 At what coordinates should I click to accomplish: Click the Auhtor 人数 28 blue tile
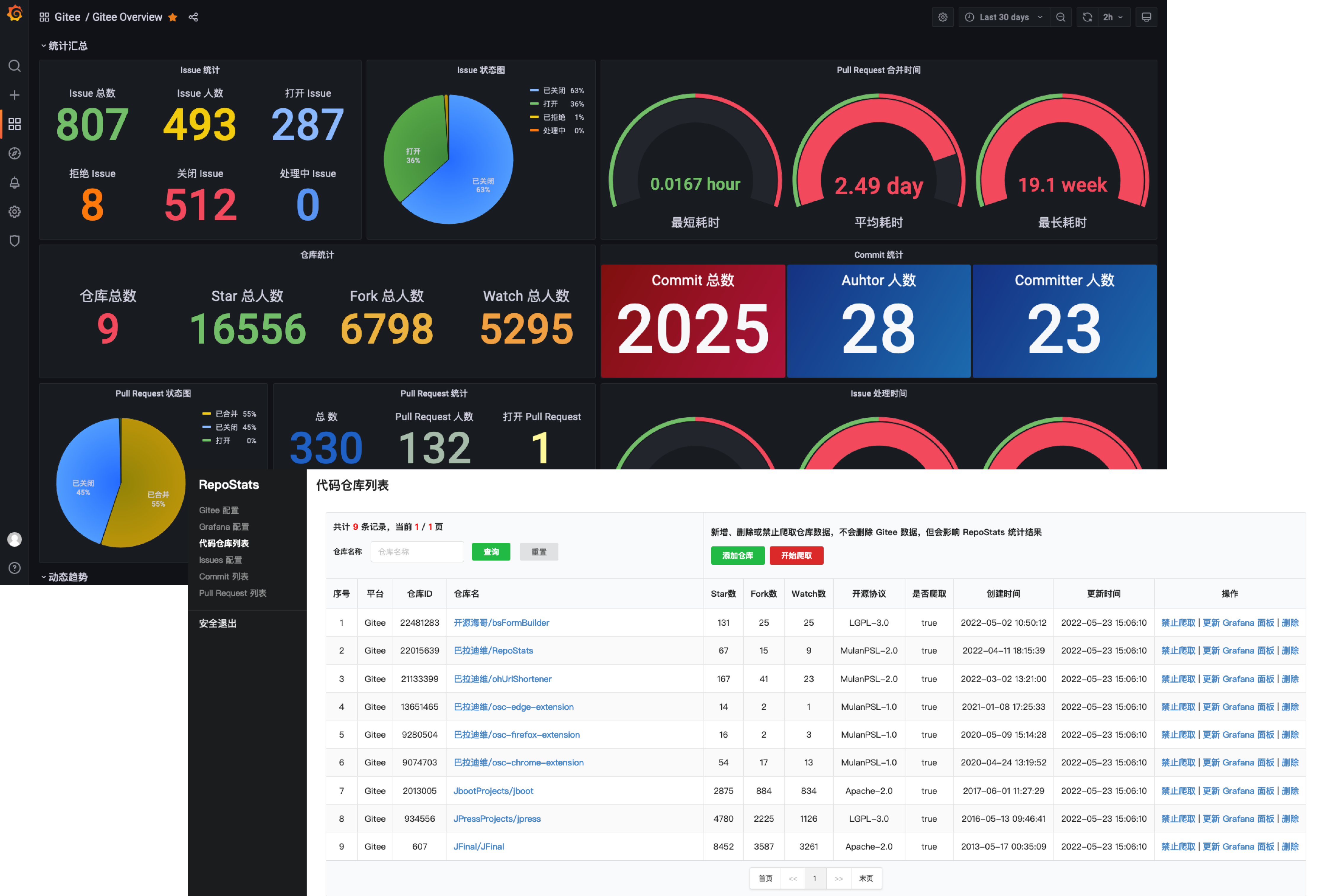878,321
